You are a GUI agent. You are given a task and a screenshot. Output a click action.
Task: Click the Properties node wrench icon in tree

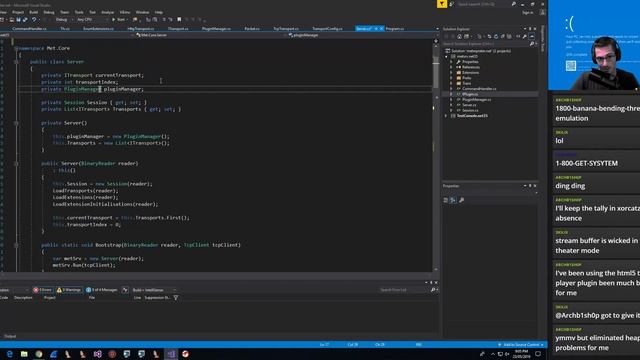458,62
